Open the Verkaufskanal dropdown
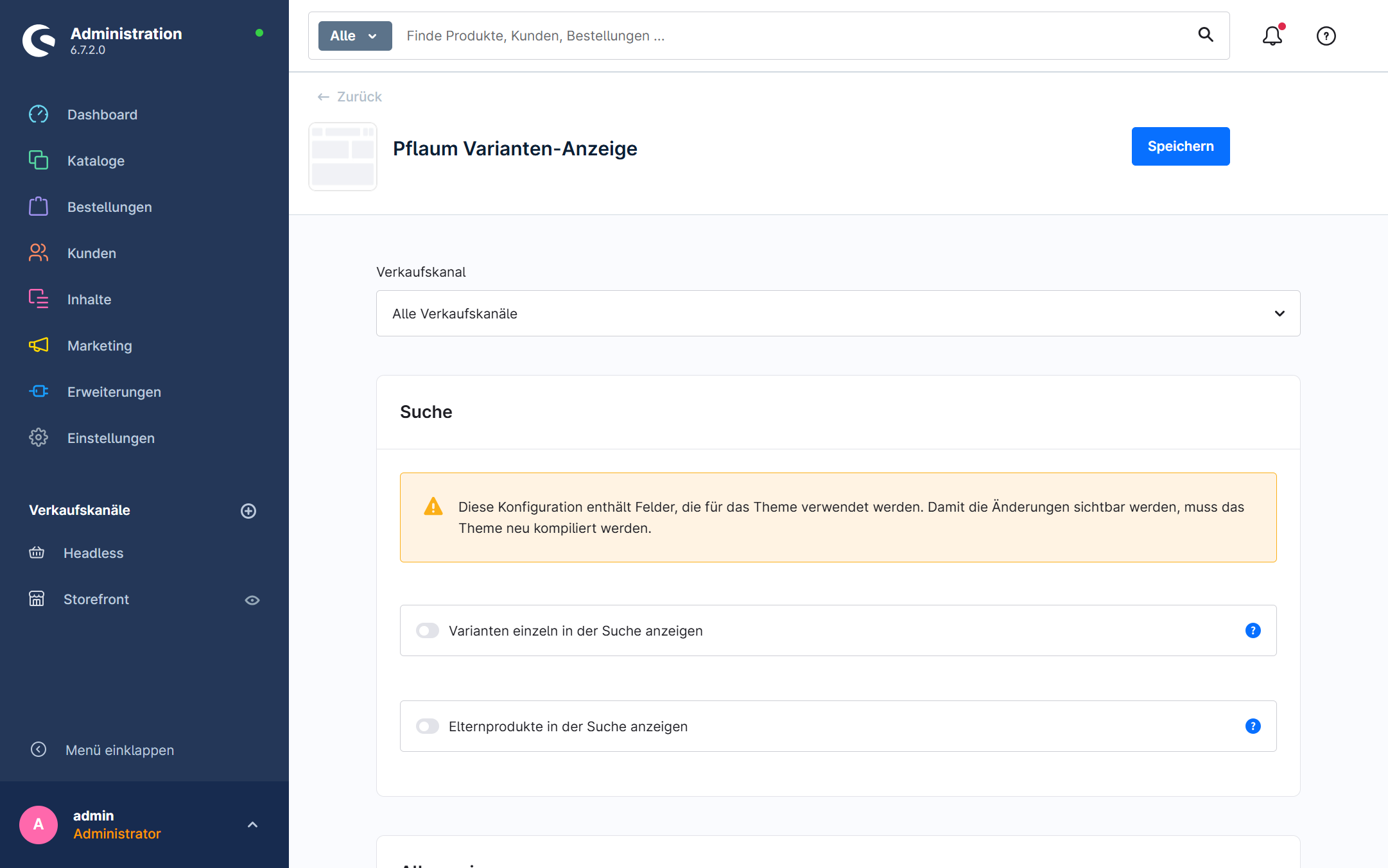This screenshot has width=1388, height=868. [x=838, y=313]
